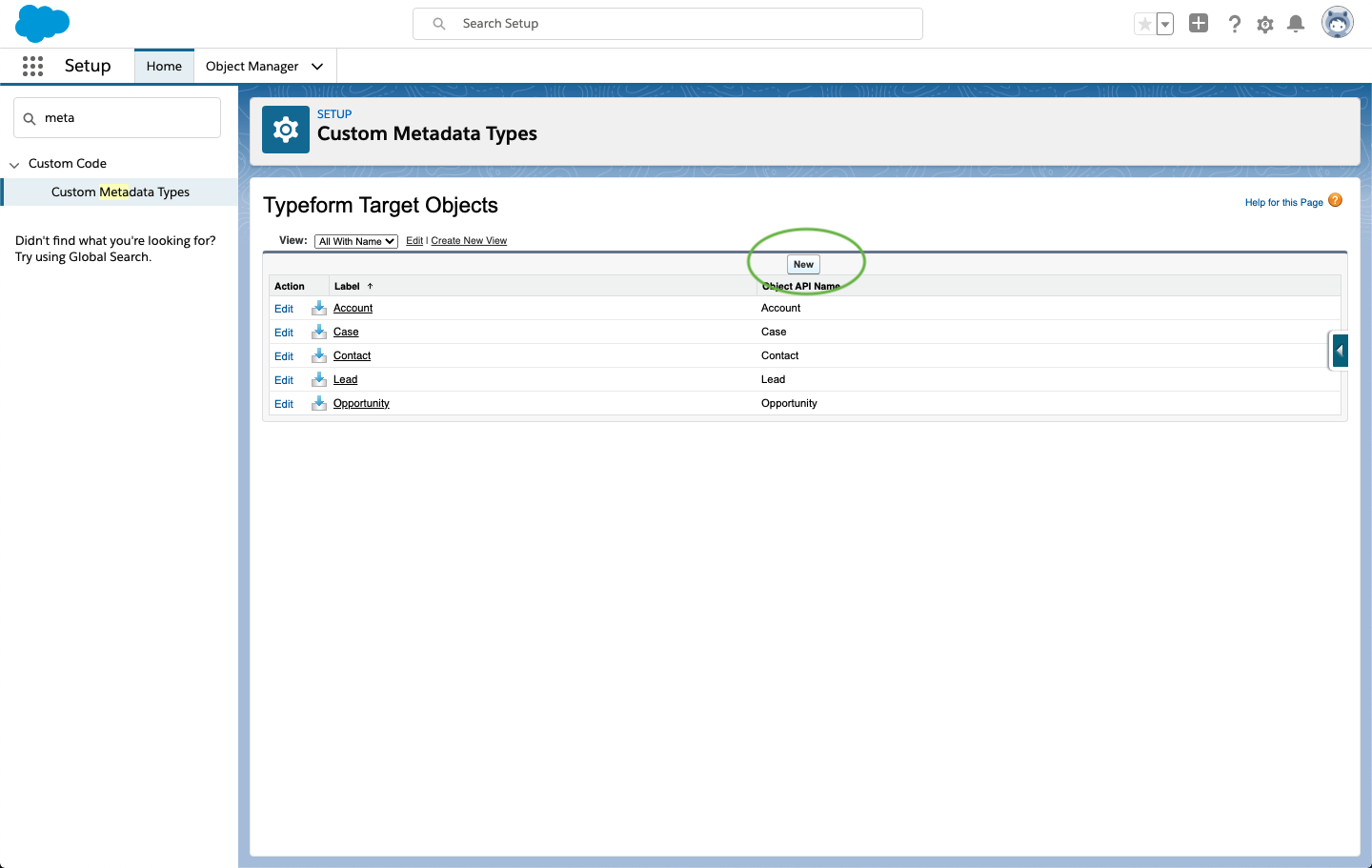Open the Contact label link
The image size is (1372, 868).
[352, 355]
